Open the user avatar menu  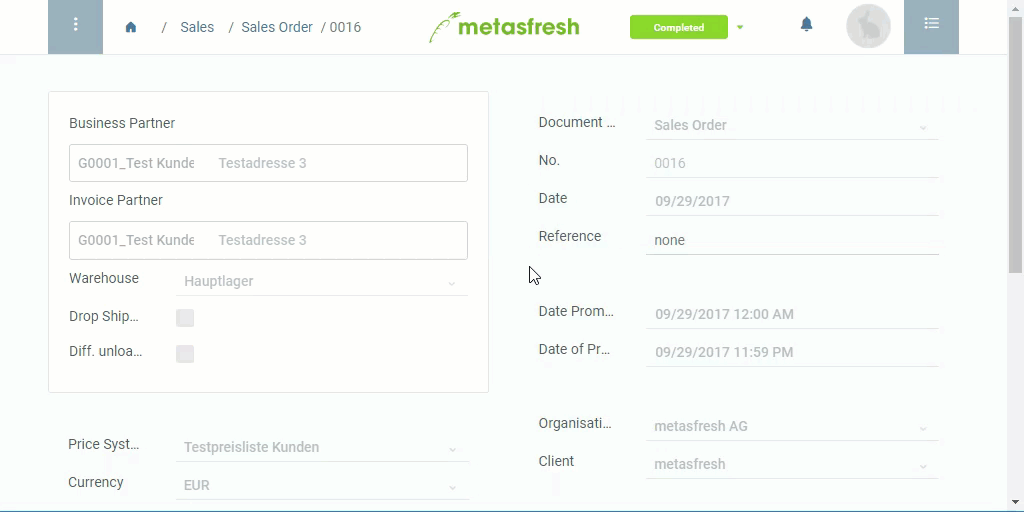click(868, 26)
